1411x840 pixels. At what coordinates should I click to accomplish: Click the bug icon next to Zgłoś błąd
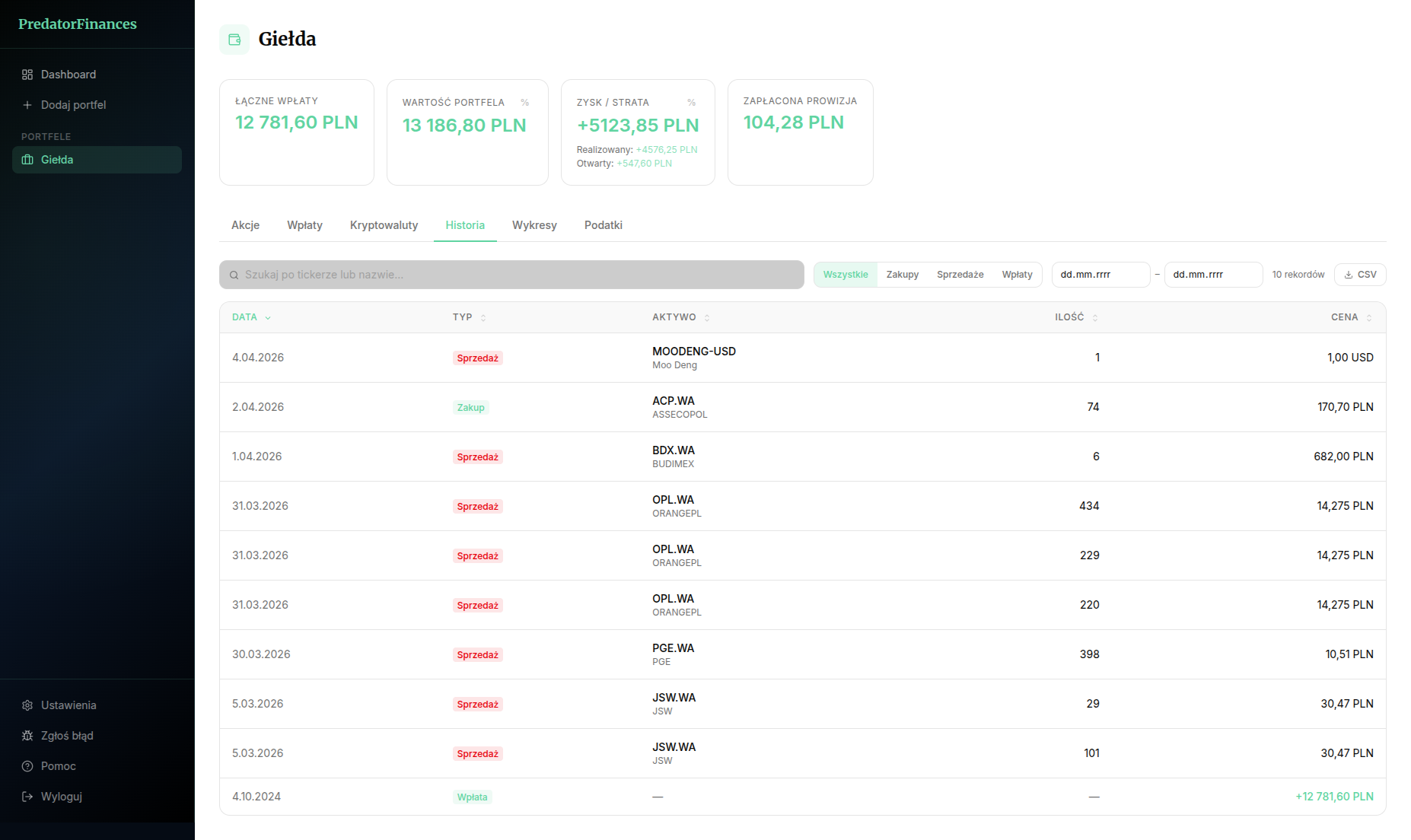point(26,736)
